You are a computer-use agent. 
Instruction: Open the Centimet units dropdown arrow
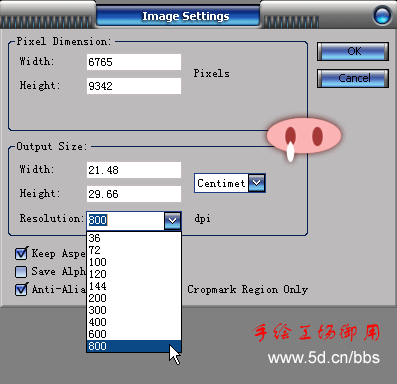point(257,183)
